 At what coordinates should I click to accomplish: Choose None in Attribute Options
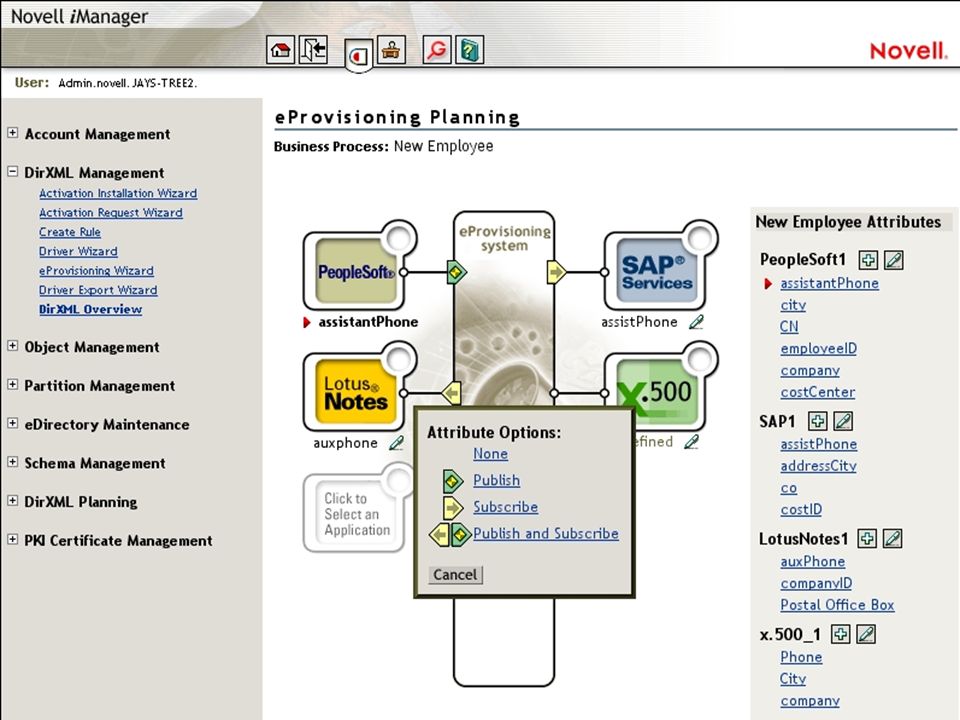point(490,454)
